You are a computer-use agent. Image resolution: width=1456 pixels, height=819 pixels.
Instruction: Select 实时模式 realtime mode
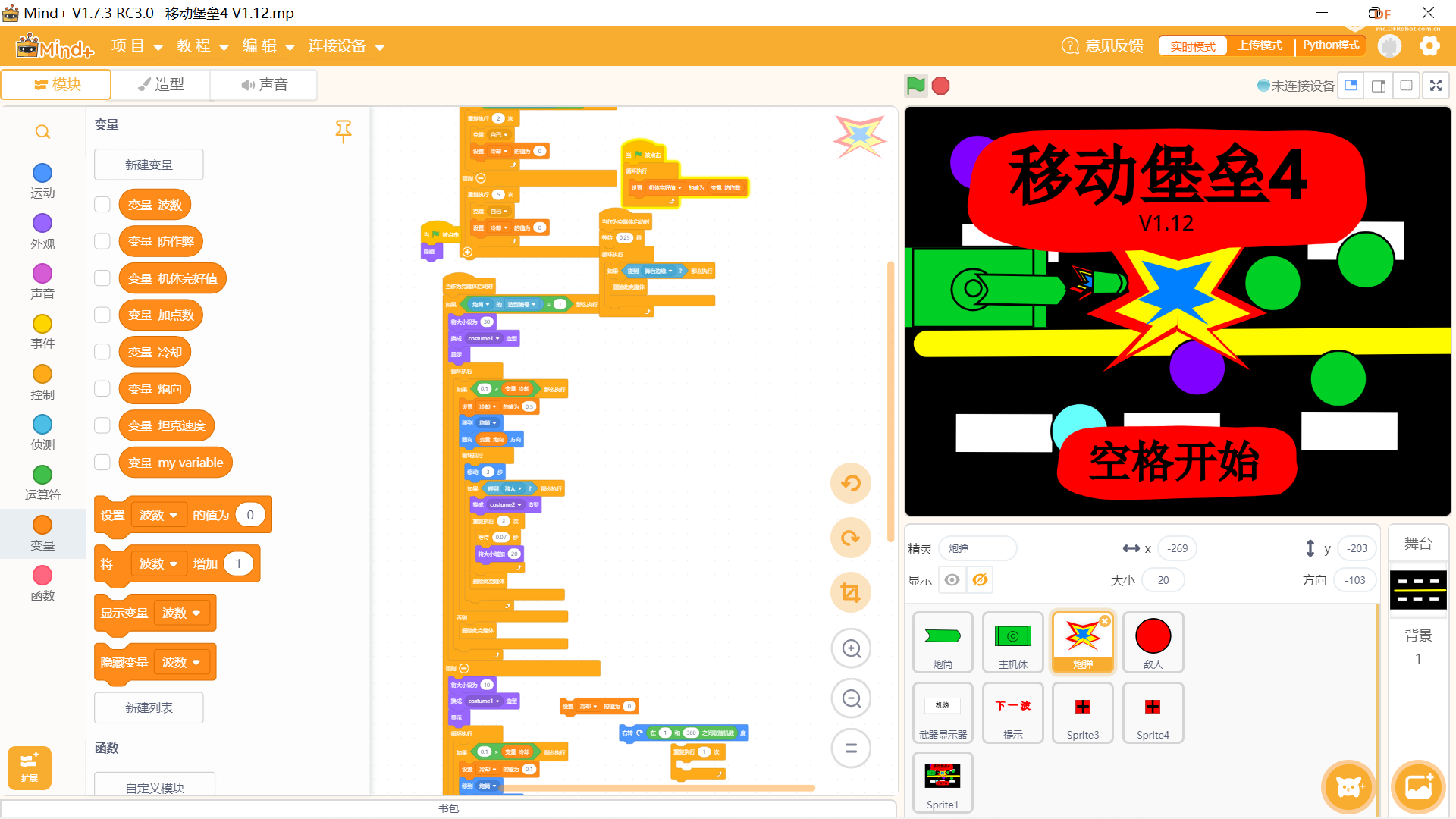click(x=1193, y=46)
